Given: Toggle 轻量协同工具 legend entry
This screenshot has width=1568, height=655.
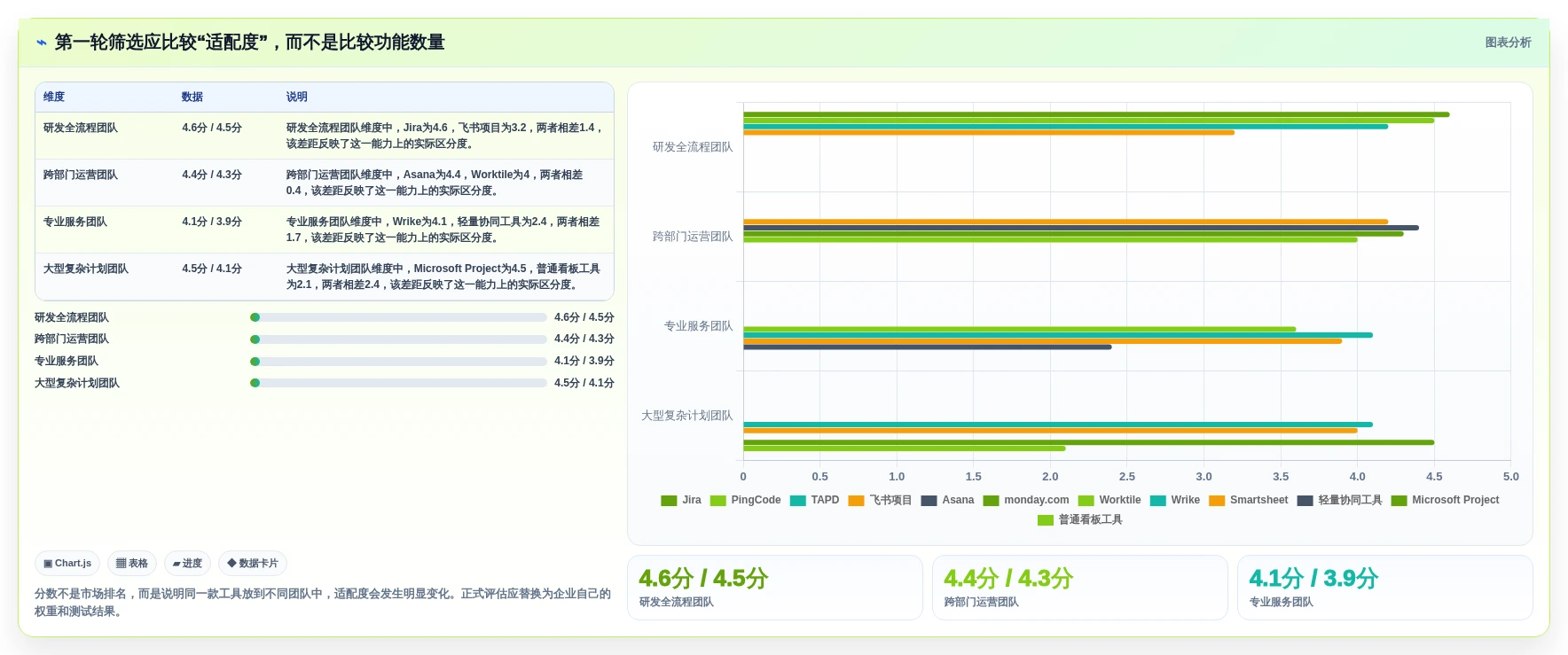Looking at the screenshot, I should (1339, 500).
